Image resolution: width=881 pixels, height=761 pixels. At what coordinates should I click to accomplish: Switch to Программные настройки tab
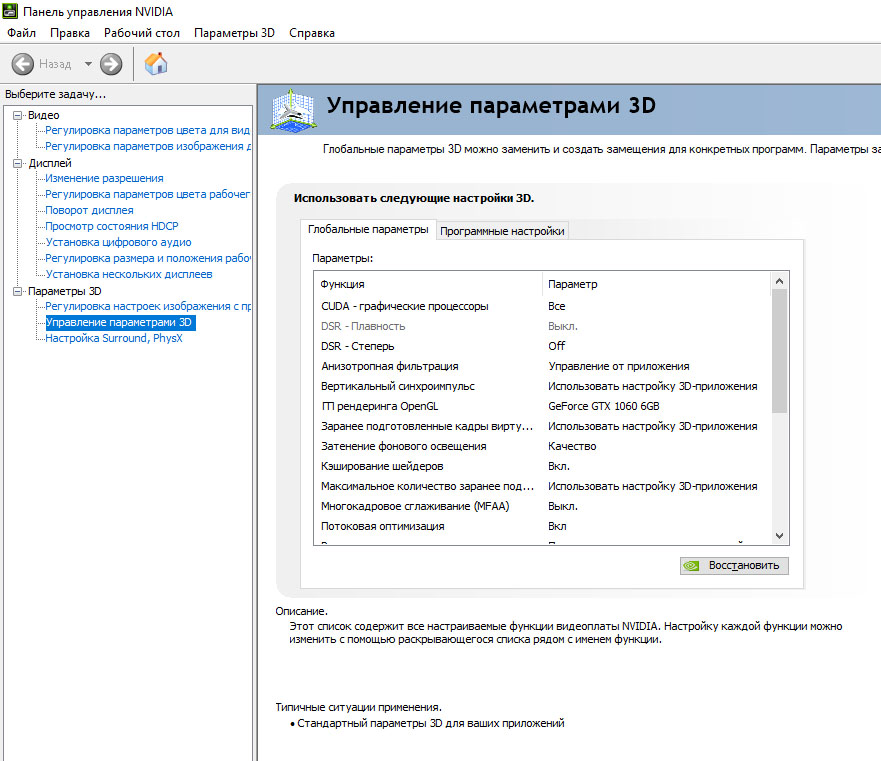click(502, 231)
